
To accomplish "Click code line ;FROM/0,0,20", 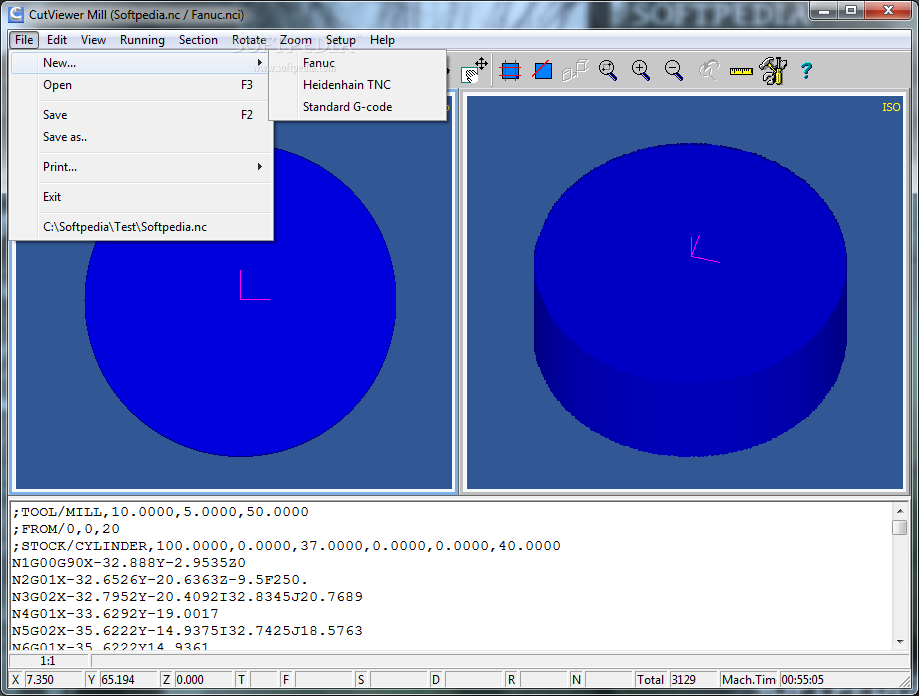I will (x=66, y=529).
